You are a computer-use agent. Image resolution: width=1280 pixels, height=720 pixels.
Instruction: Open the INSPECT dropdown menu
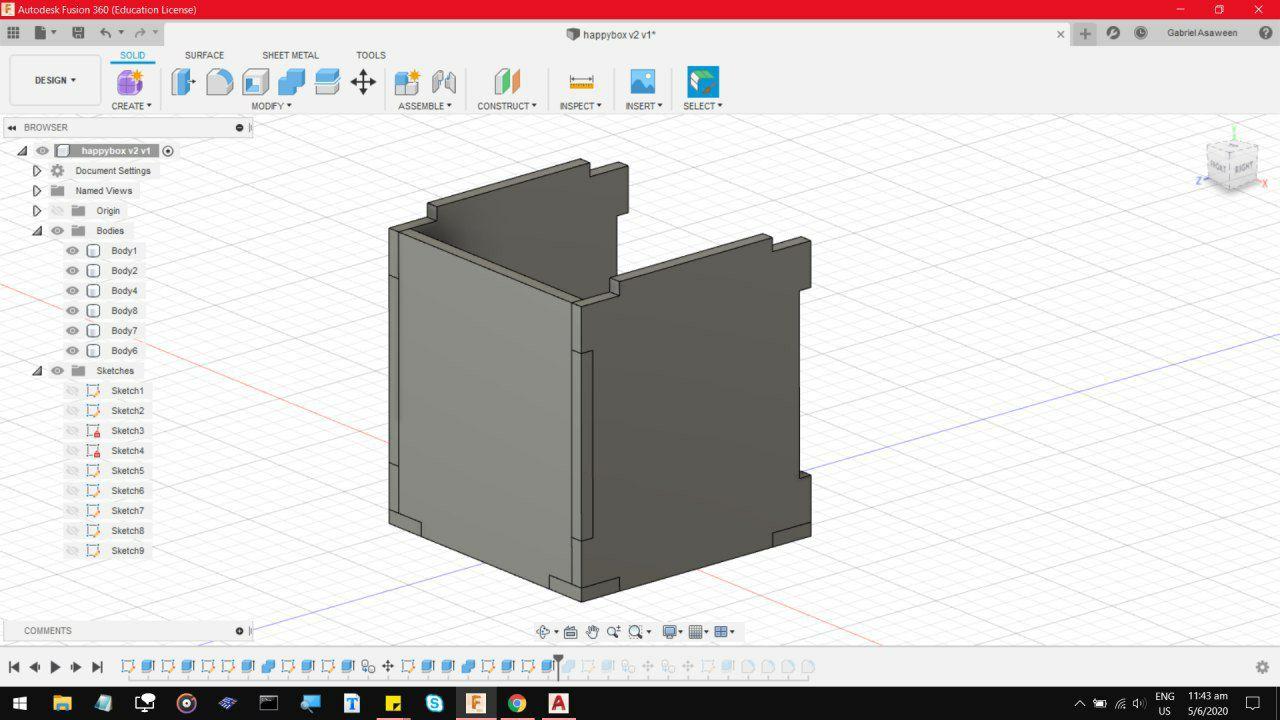pos(581,106)
